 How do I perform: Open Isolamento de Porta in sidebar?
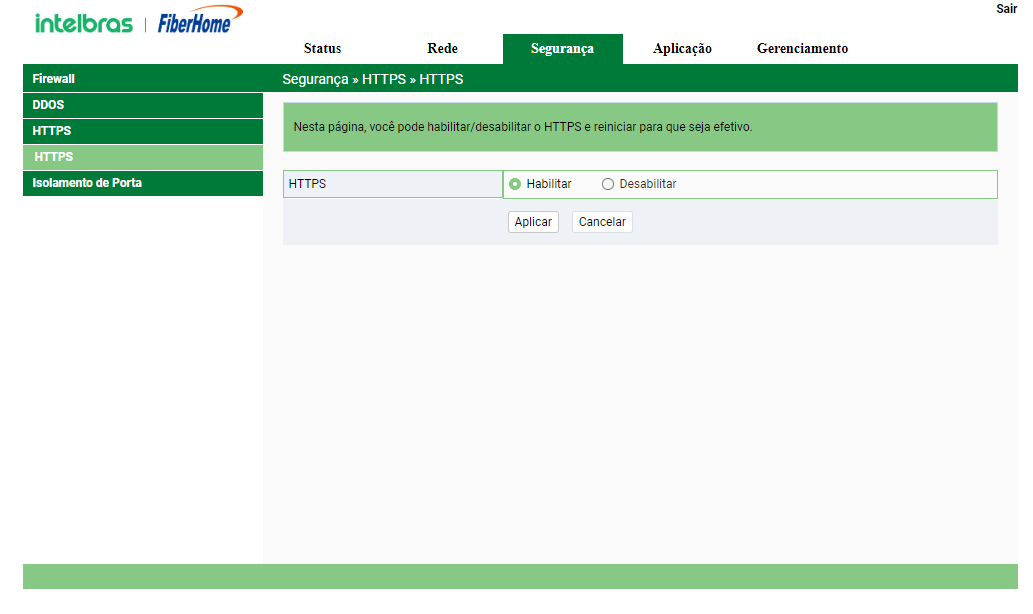(143, 183)
